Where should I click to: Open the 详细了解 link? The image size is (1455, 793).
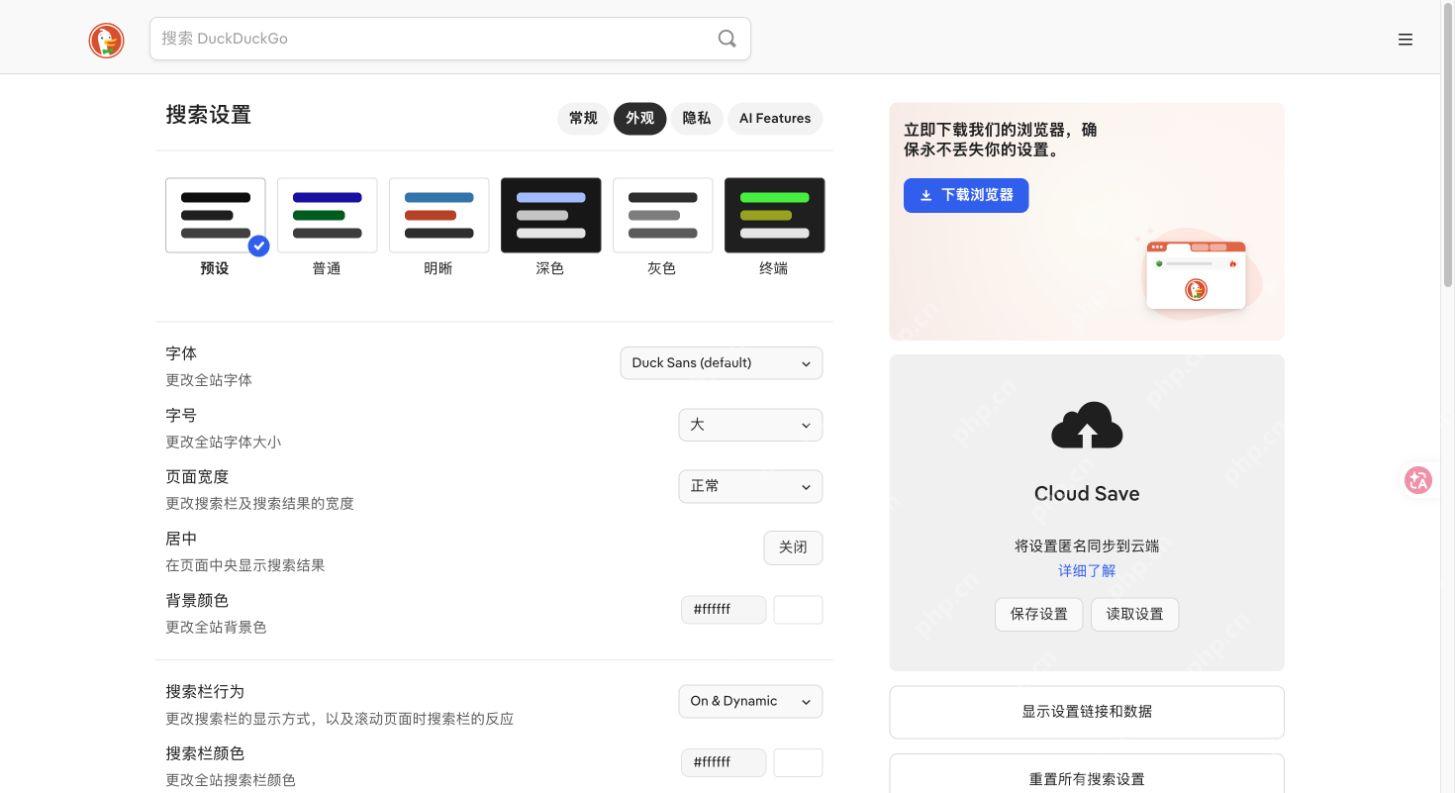[1087, 571]
